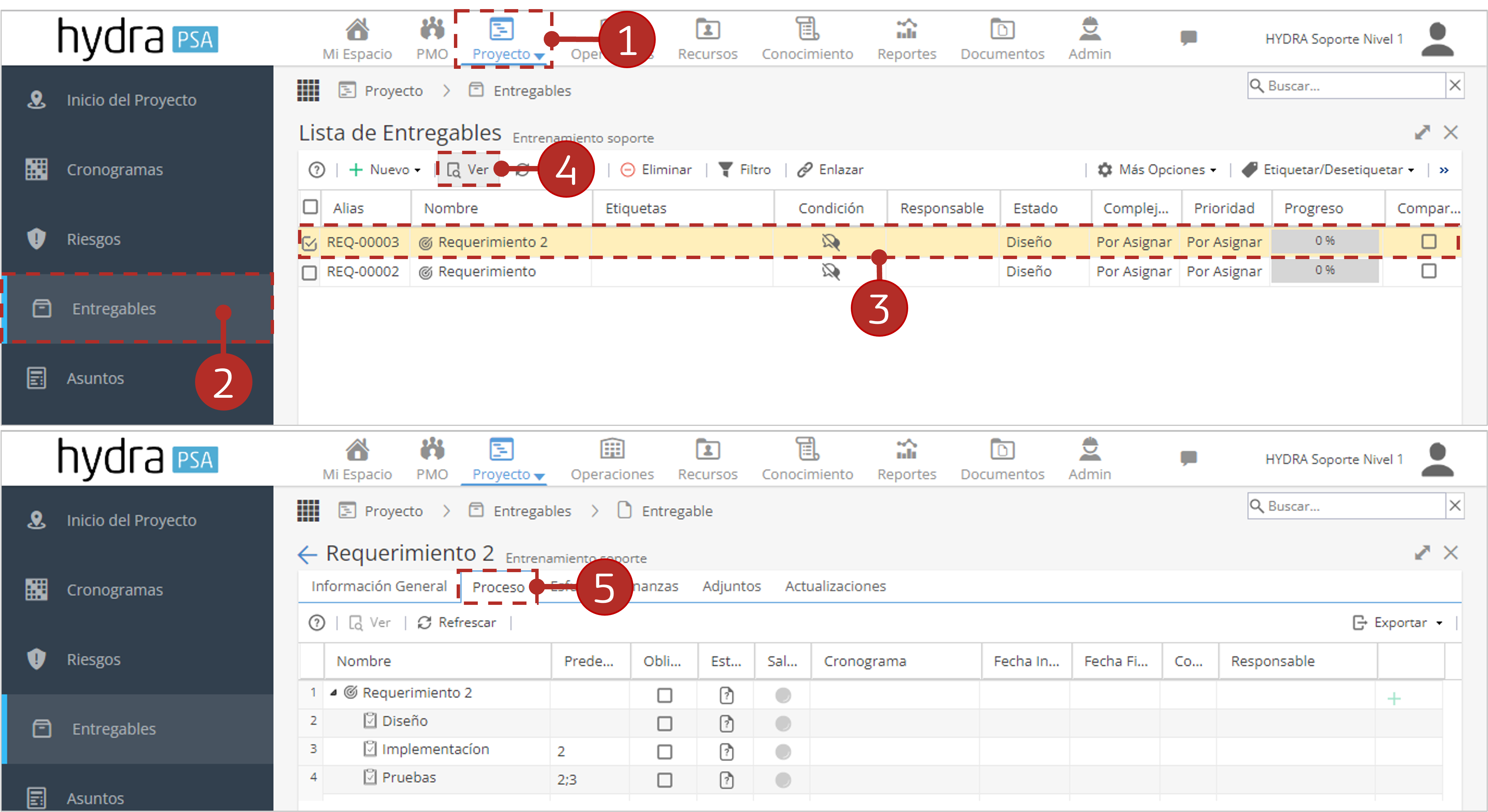Open Documentos icon in Lista de Entregables view

click(1002, 29)
